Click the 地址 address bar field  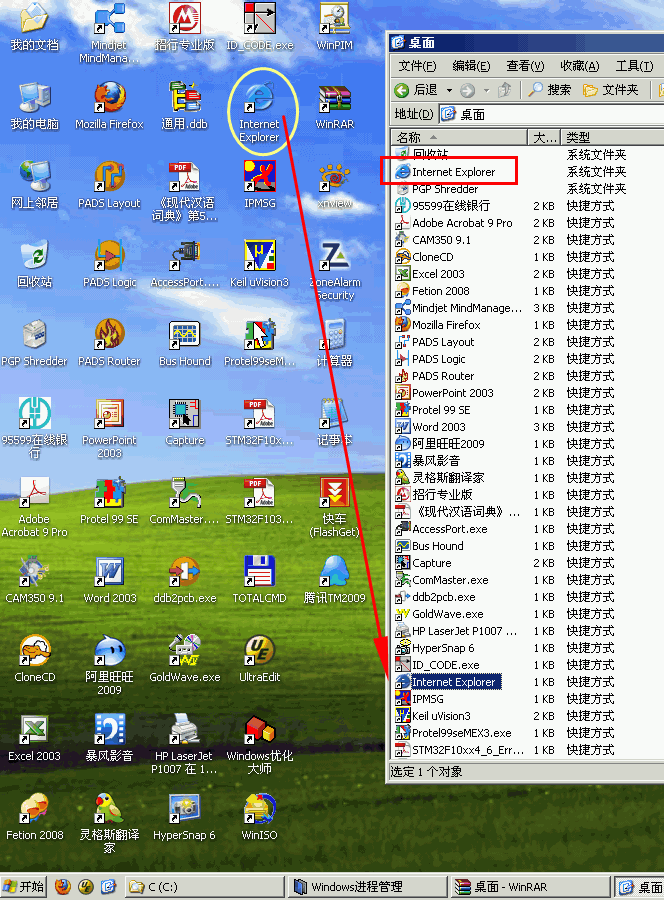[x=551, y=114]
